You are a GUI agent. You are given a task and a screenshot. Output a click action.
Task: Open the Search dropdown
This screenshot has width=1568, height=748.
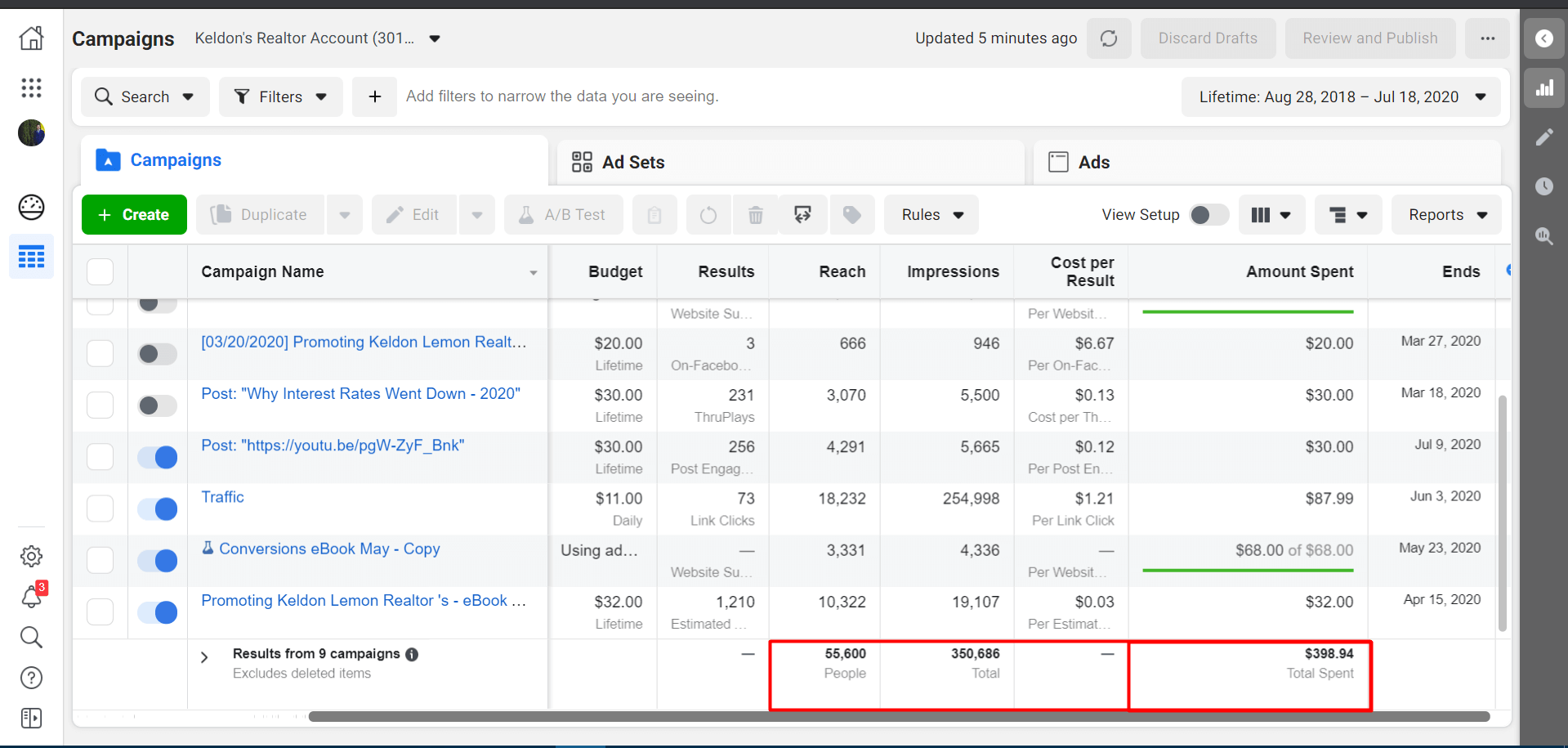[x=145, y=96]
